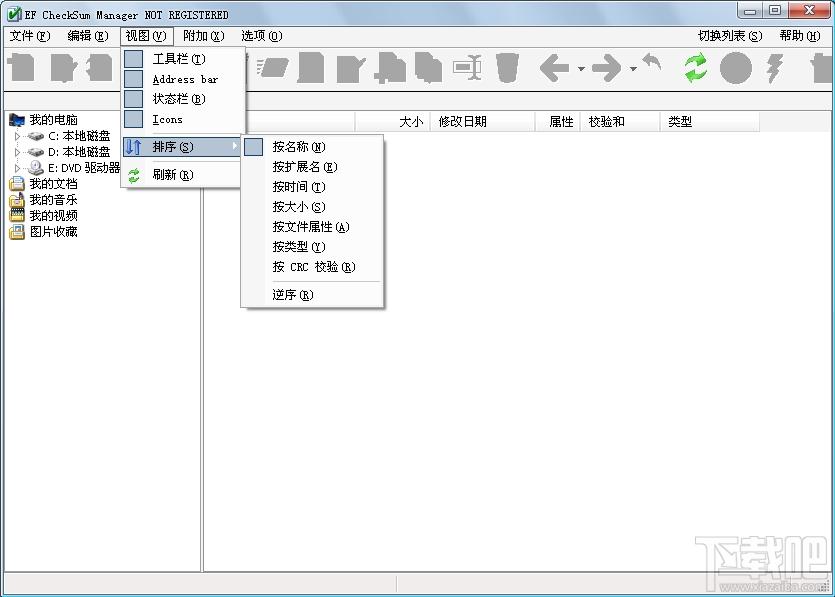Toggle the Icons checkbox in view menu
The width and height of the screenshot is (835, 597).
point(133,119)
